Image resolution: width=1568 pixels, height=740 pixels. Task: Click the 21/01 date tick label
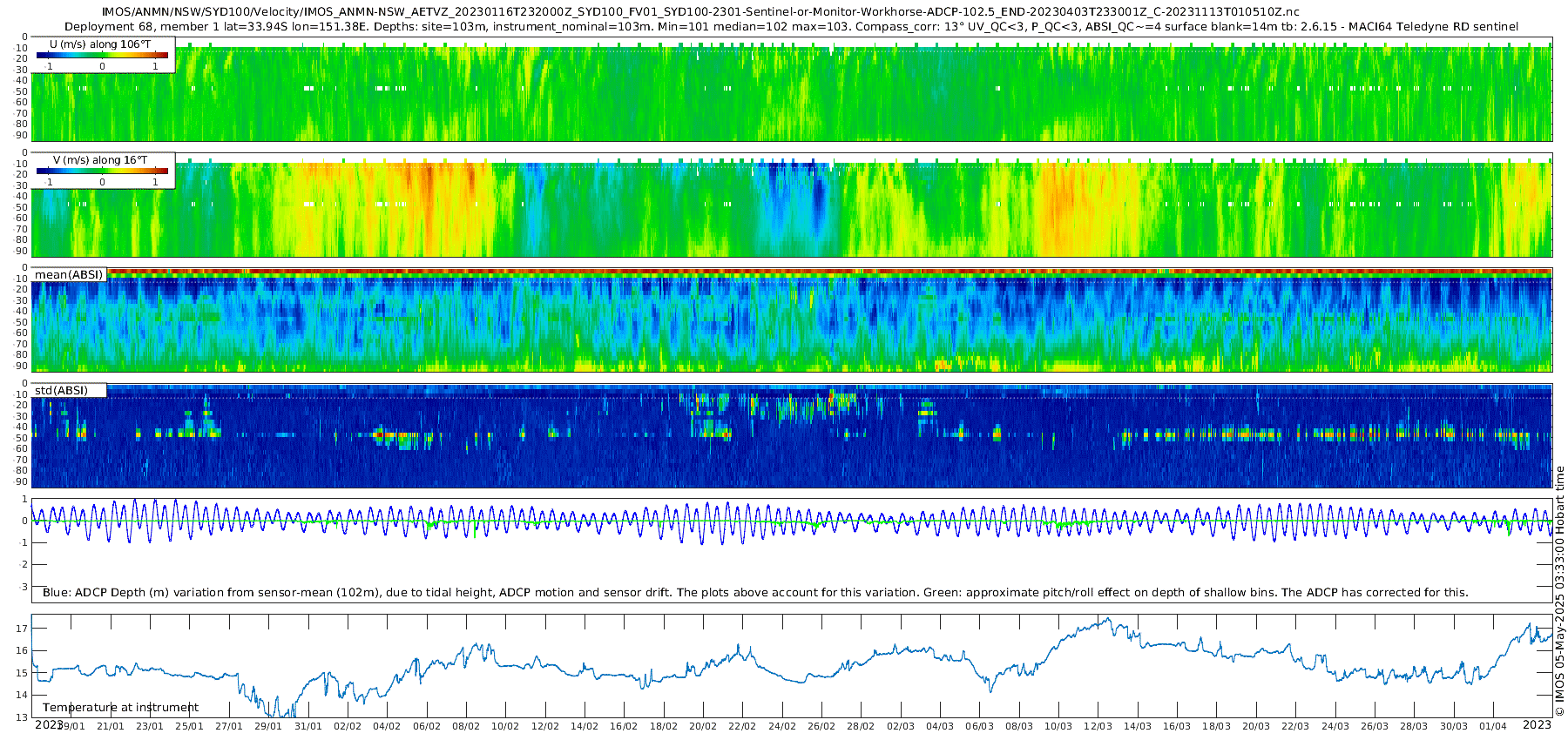[110, 726]
